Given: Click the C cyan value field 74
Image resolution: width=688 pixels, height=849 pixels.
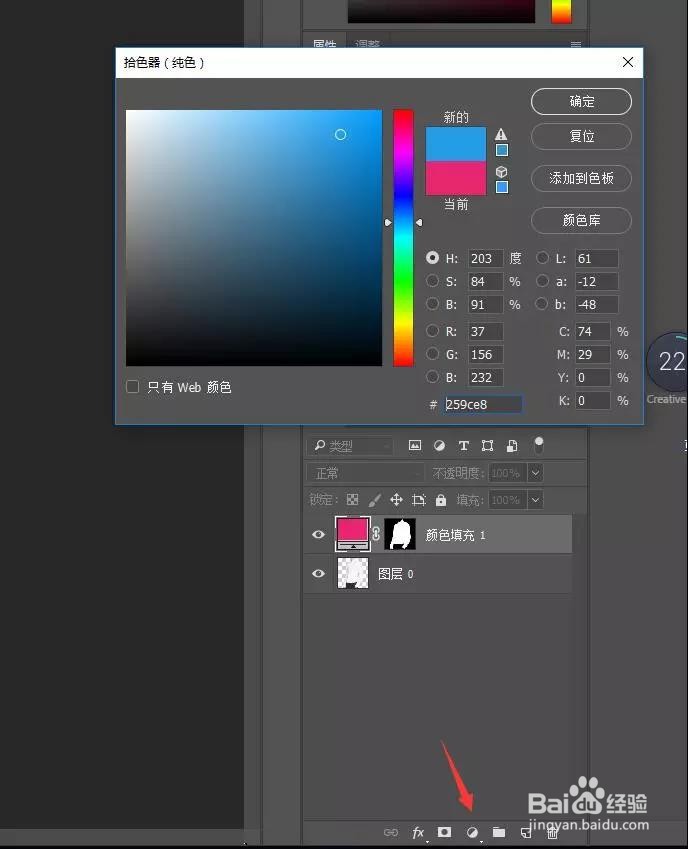Looking at the screenshot, I should click(593, 331).
